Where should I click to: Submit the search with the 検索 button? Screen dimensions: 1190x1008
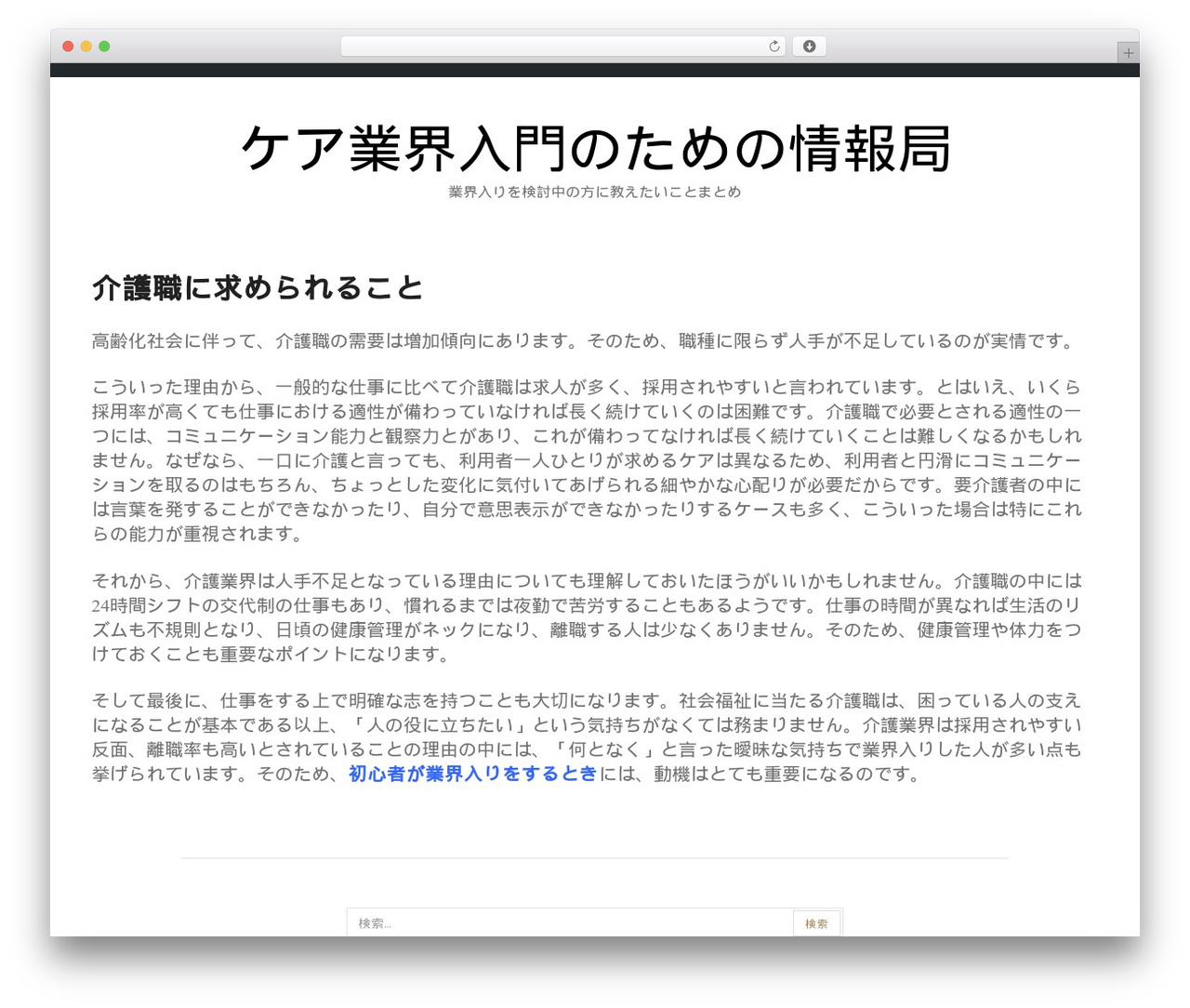816,922
